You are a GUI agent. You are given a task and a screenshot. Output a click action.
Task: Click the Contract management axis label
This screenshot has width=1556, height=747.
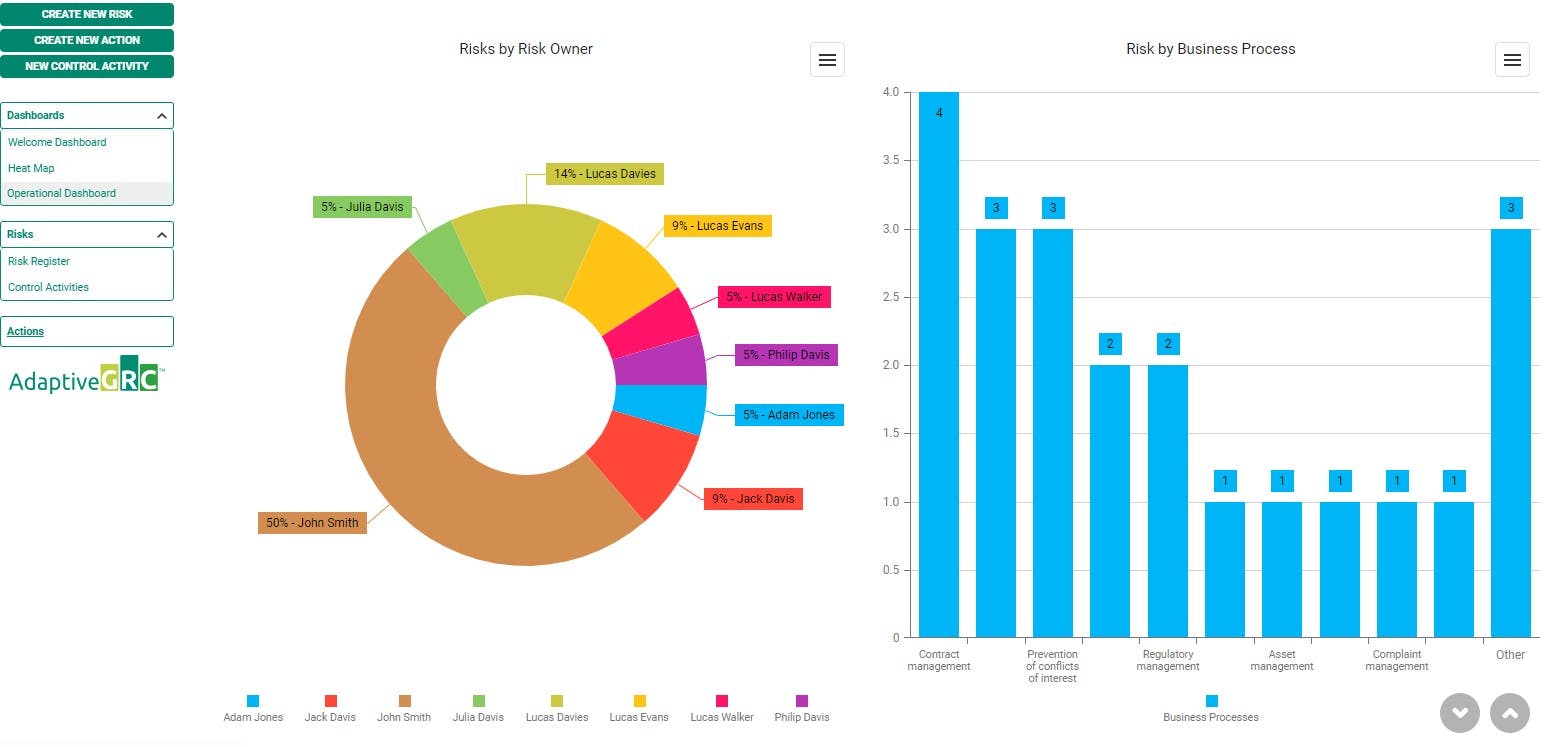[939, 660]
